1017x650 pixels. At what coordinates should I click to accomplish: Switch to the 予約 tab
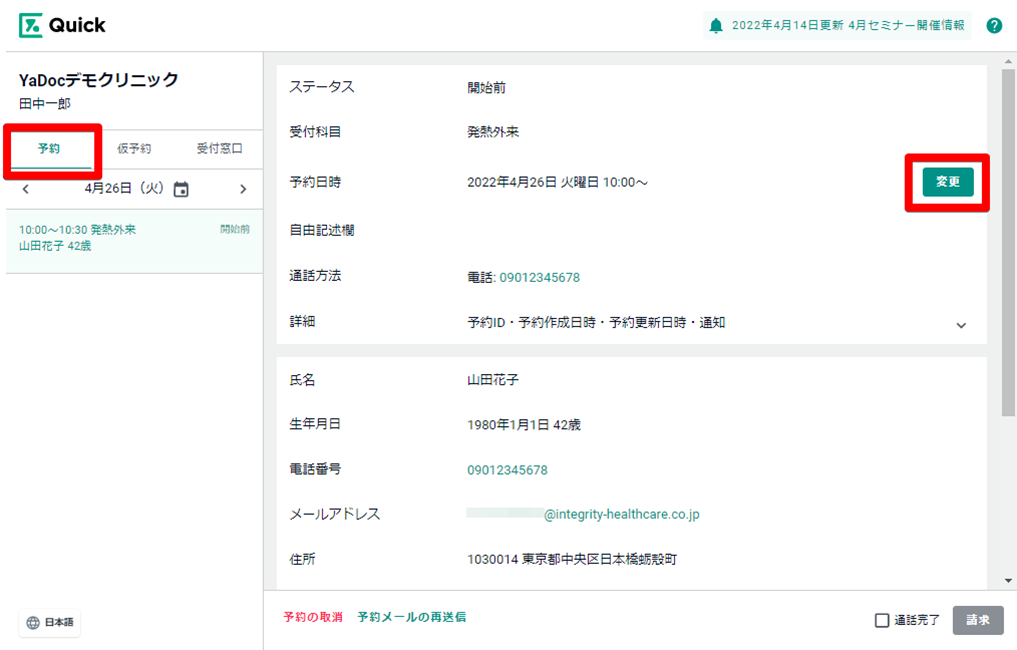(49, 149)
